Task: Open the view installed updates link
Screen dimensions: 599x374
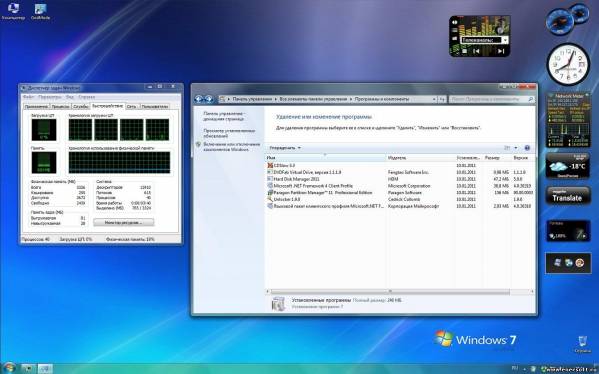Action: point(229,133)
